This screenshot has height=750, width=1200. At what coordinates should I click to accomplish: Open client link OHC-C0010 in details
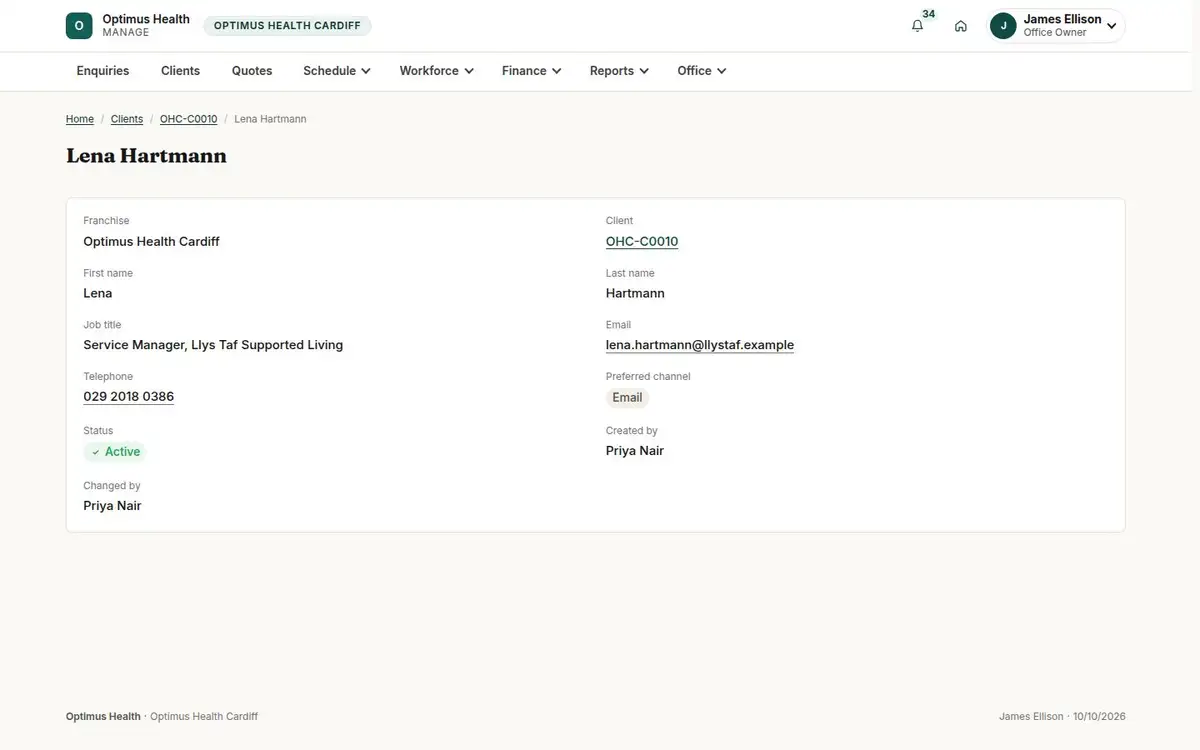642,242
